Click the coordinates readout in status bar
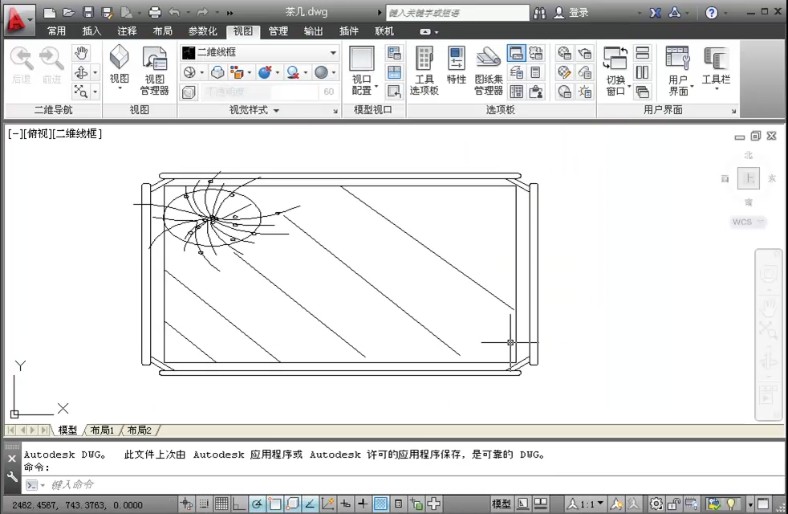Viewport: 788px width, 514px height. click(77, 505)
